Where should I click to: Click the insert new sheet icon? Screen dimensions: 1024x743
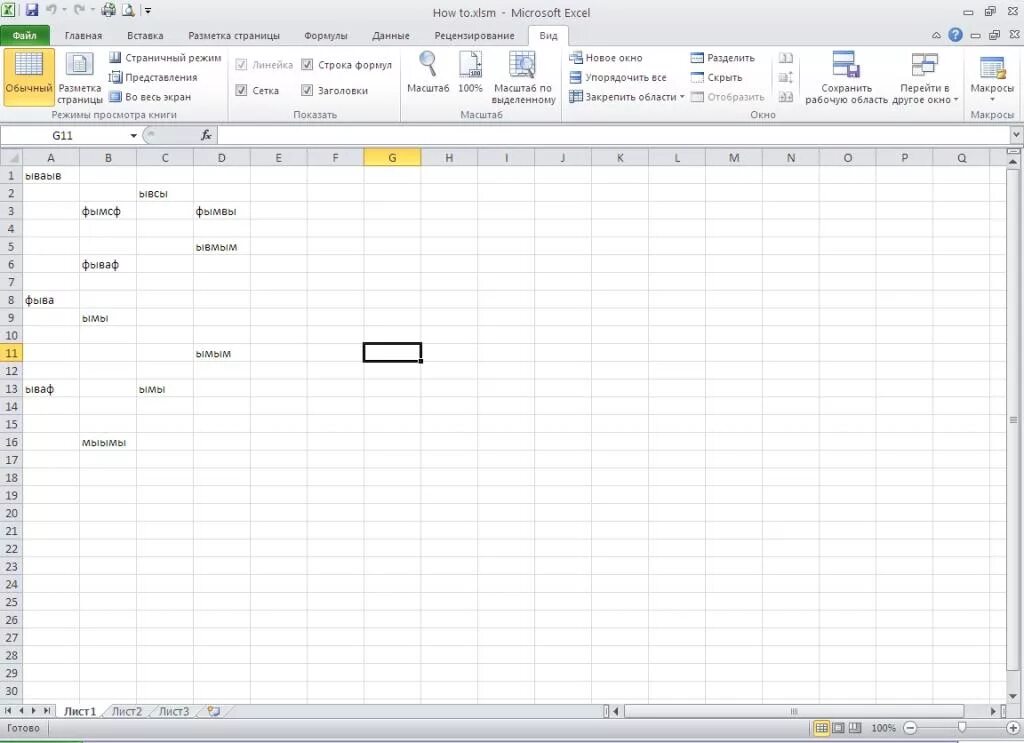click(x=214, y=711)
